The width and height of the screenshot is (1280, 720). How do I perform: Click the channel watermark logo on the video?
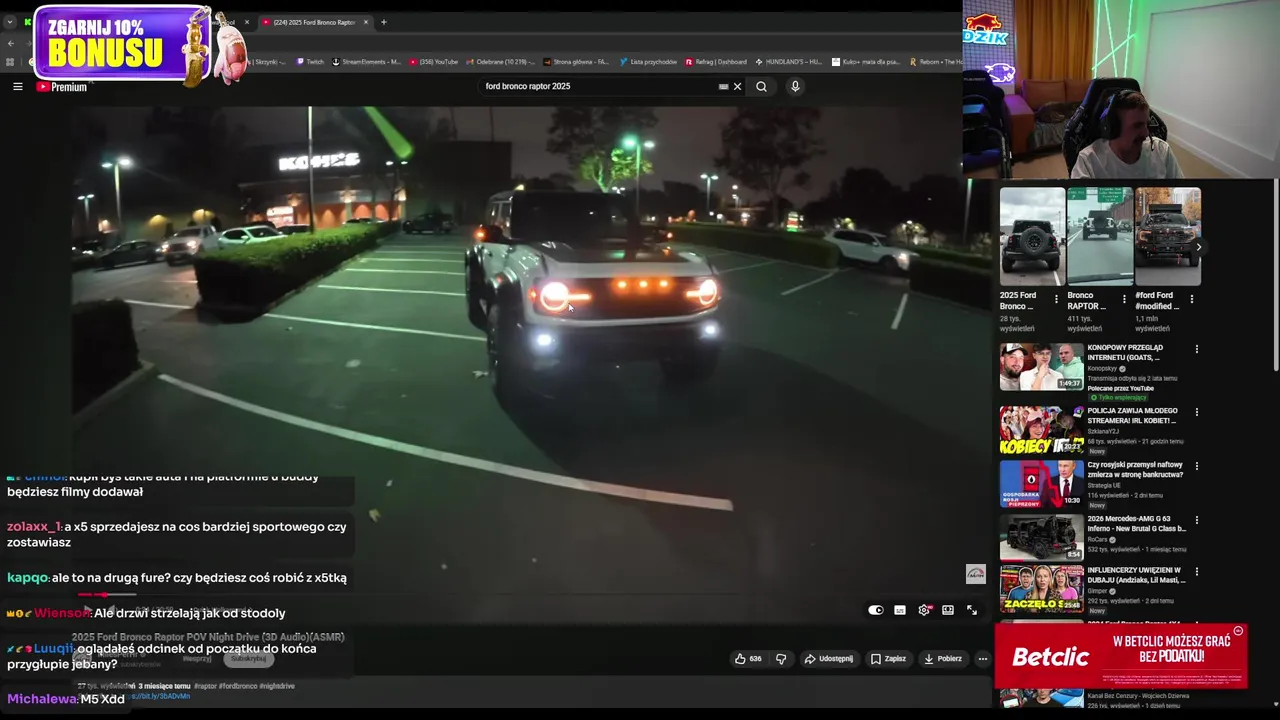[x=975, y=574]
